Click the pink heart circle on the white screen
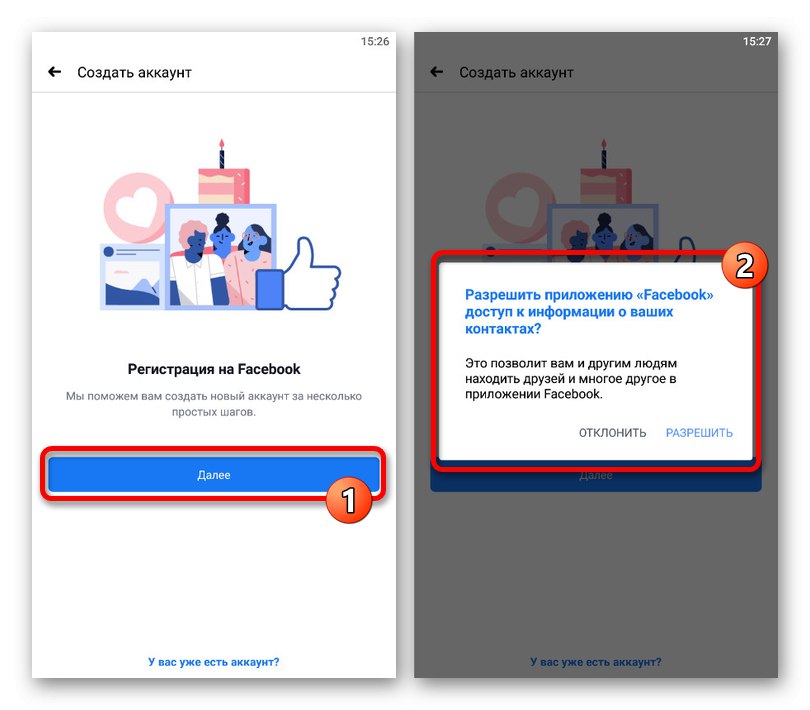This screenshot has width=810, height=710. 137,208
